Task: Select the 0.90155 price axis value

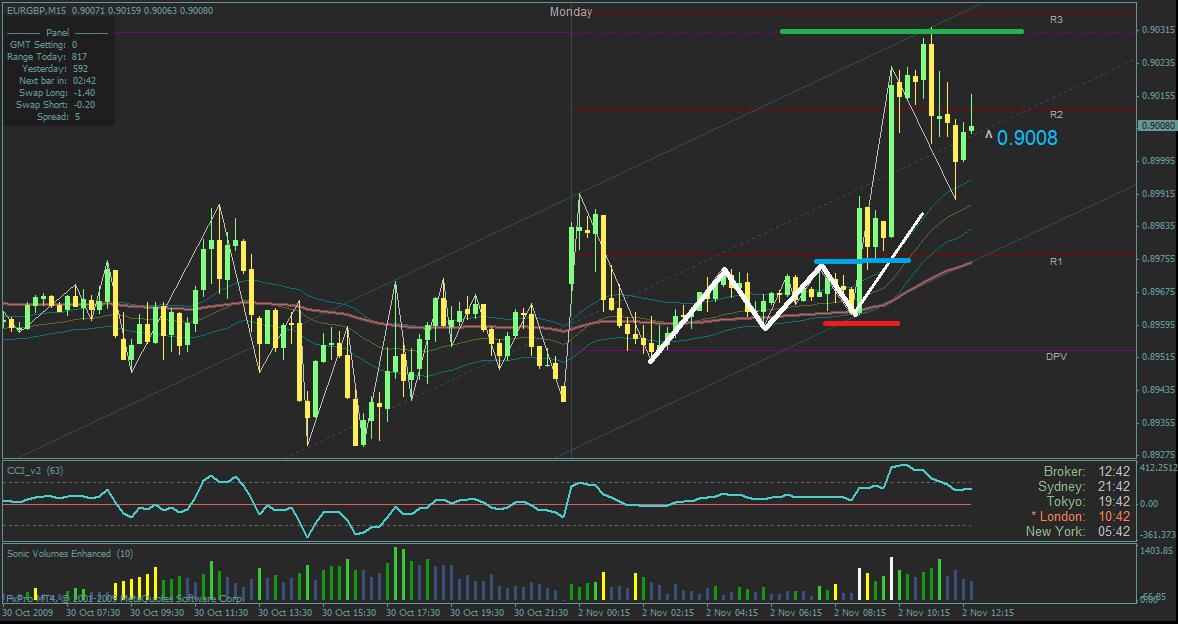Action: [1158, 96]
